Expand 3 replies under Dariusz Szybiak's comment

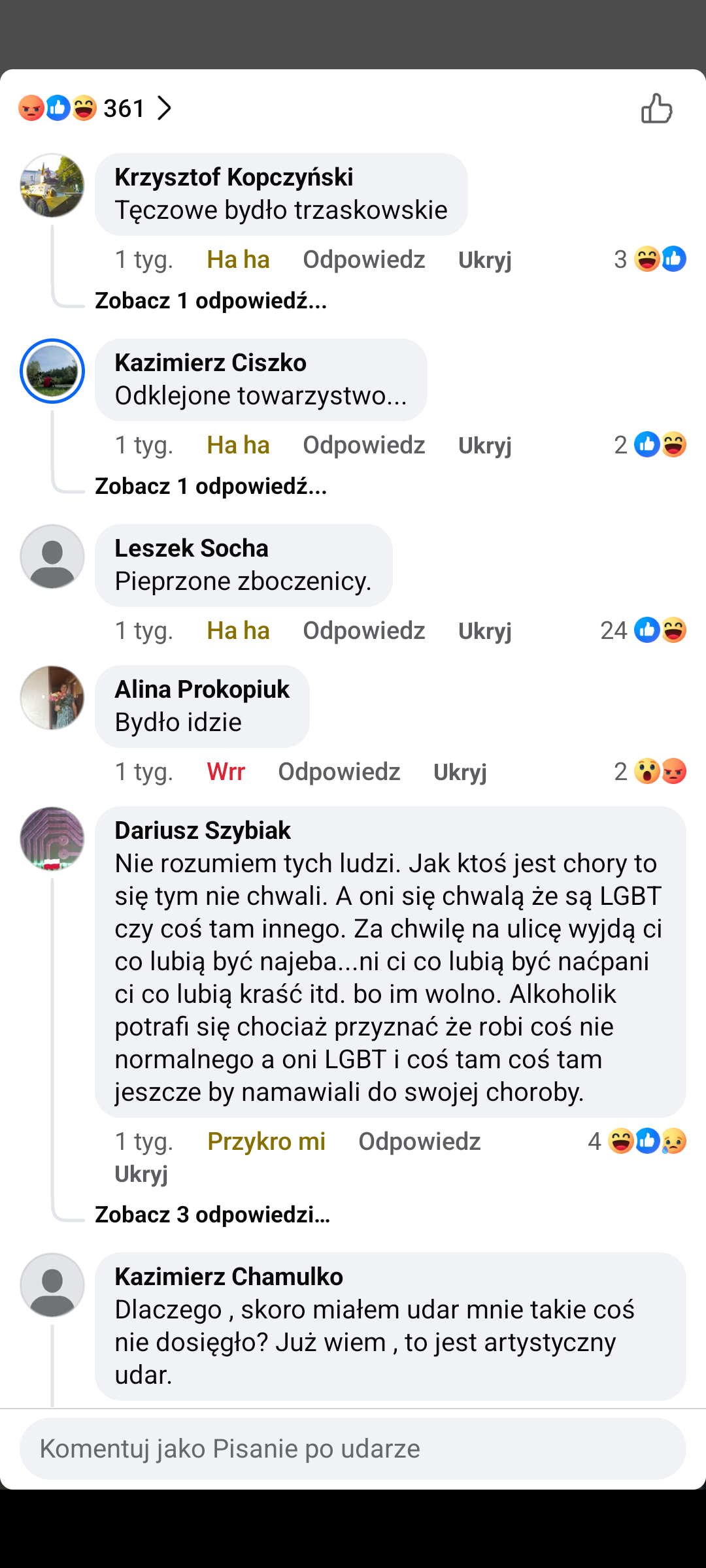212,1215
